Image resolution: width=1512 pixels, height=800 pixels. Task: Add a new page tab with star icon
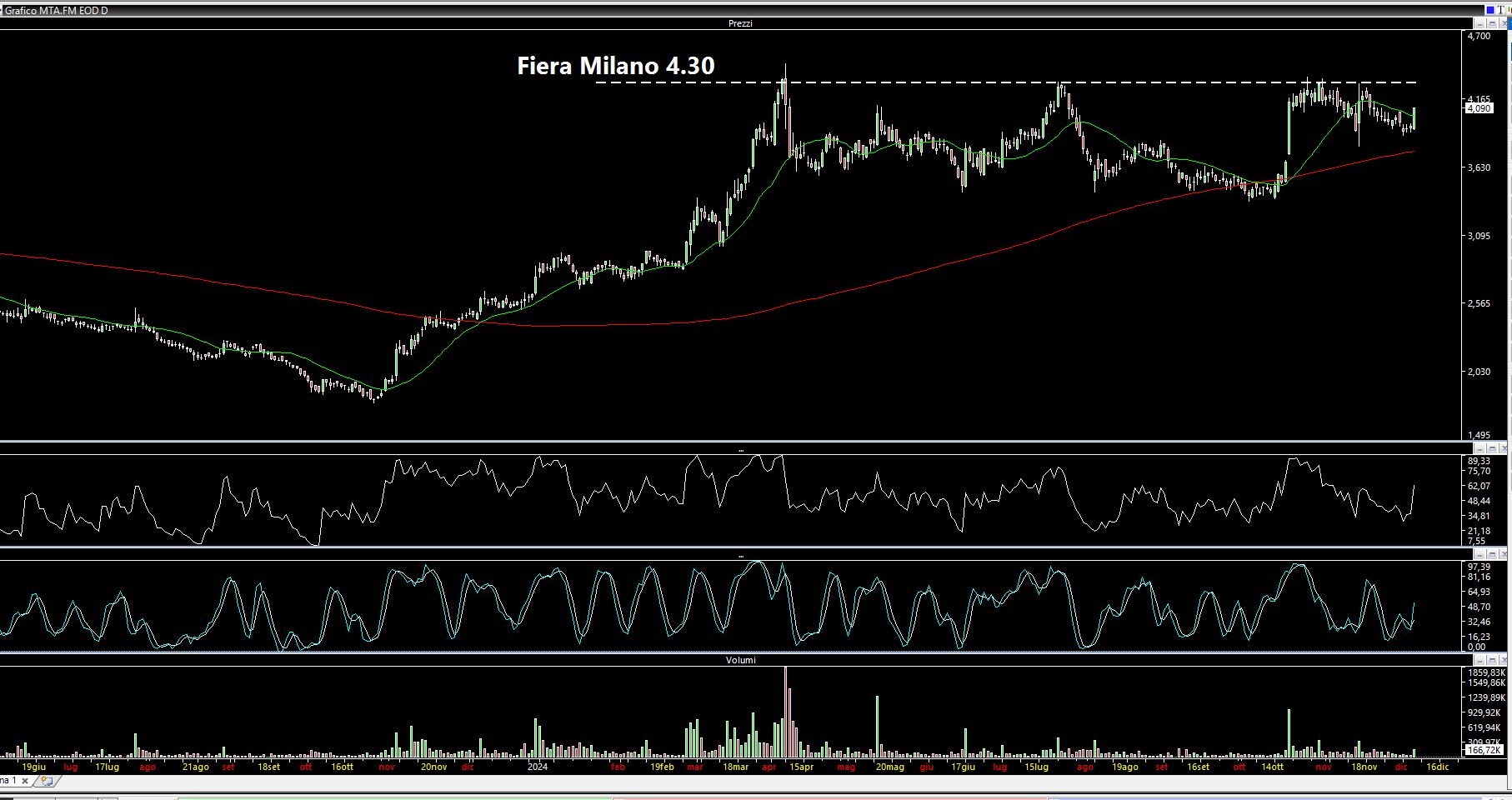coord(47,781)
